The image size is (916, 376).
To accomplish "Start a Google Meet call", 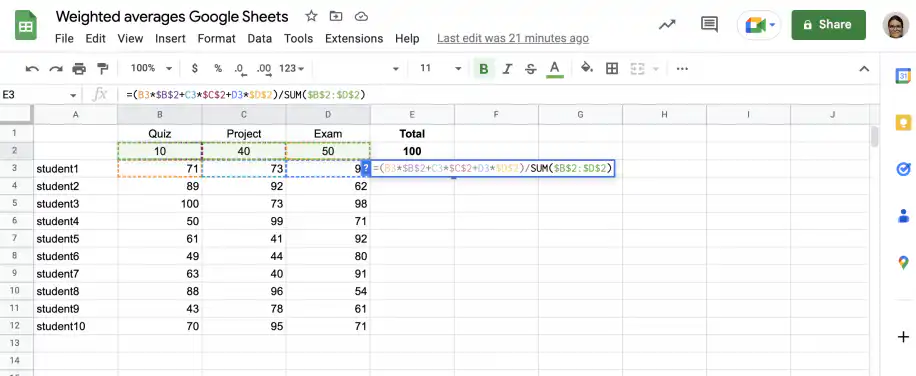I will (x=755, y=25).
